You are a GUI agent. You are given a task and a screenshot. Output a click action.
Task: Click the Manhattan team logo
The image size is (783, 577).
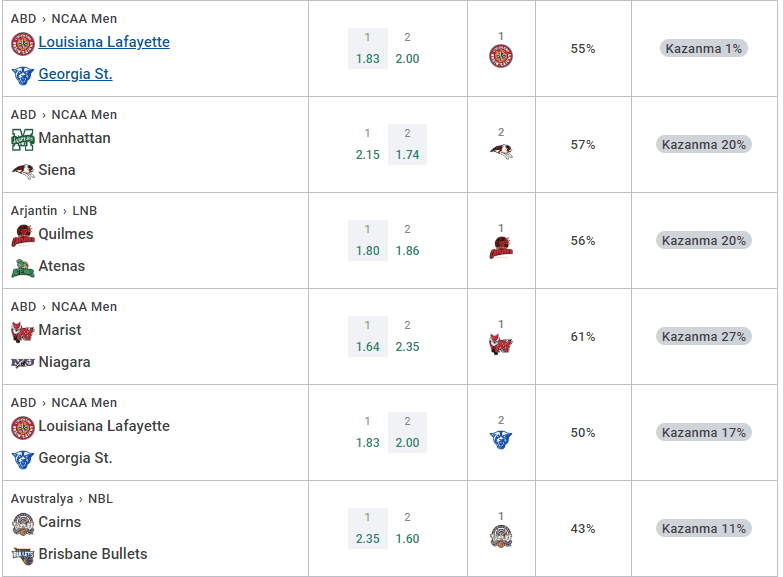point(22,139)
